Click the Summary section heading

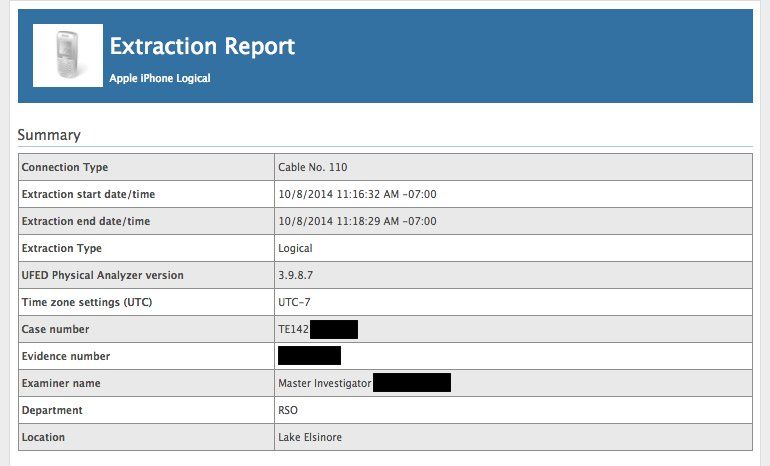click(49, 135)
